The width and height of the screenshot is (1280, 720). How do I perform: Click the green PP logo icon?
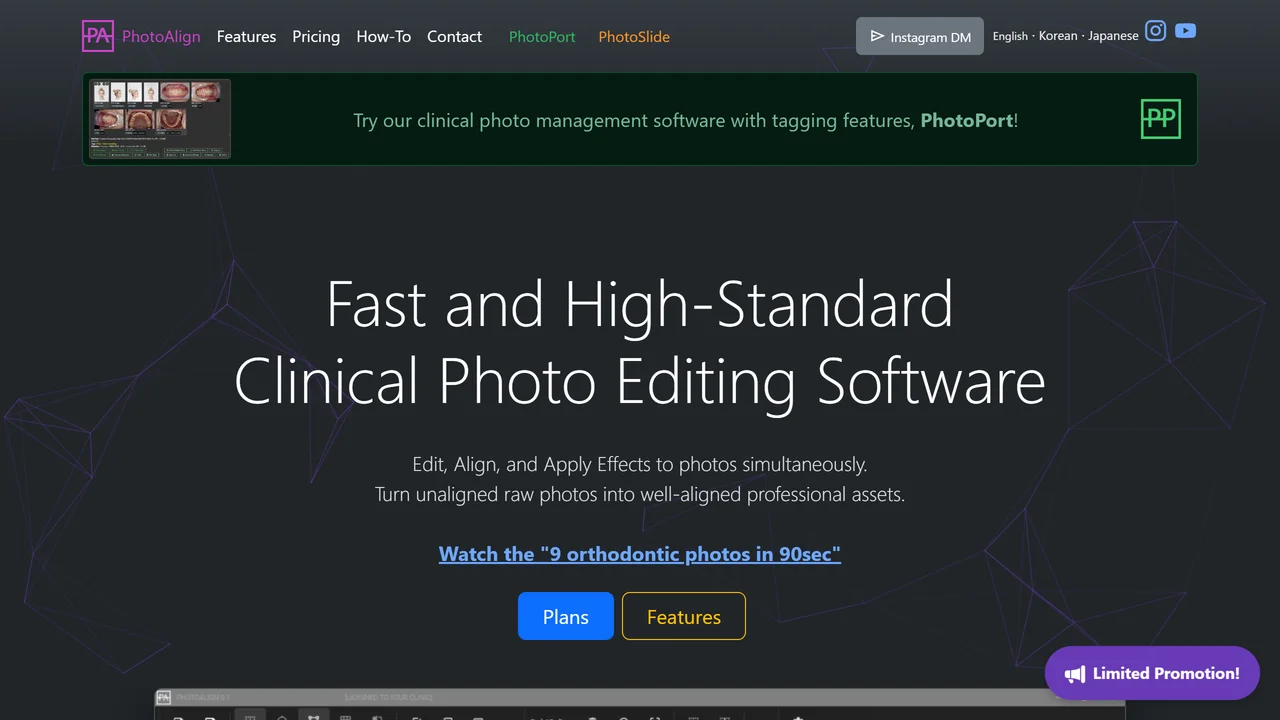1161,119
